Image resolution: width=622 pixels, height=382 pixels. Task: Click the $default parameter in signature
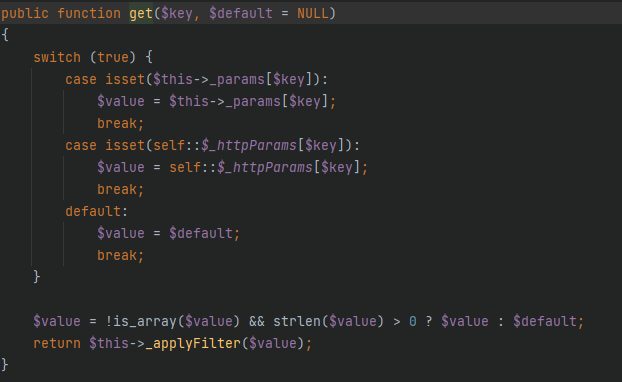pos(241,13)
